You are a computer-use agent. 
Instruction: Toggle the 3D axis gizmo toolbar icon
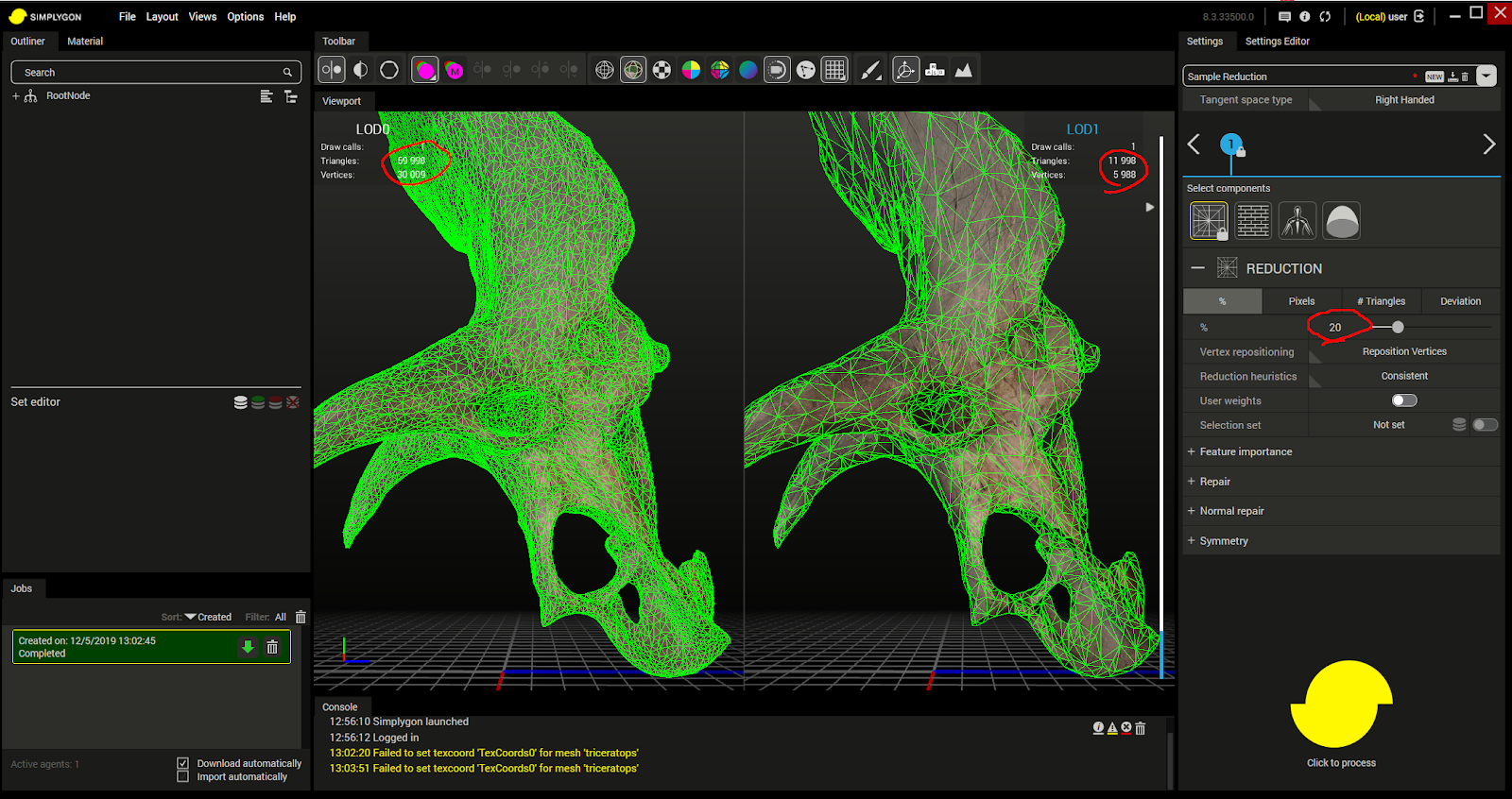(905, 70)
